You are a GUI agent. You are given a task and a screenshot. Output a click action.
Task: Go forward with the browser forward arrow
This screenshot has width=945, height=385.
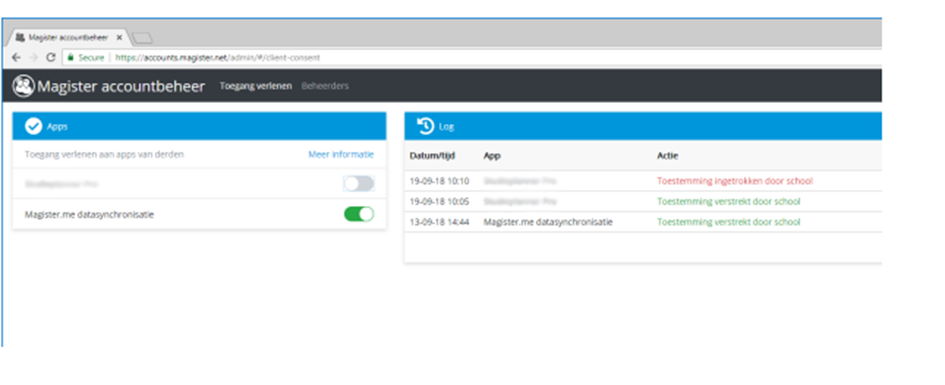(x=34, y=57)
